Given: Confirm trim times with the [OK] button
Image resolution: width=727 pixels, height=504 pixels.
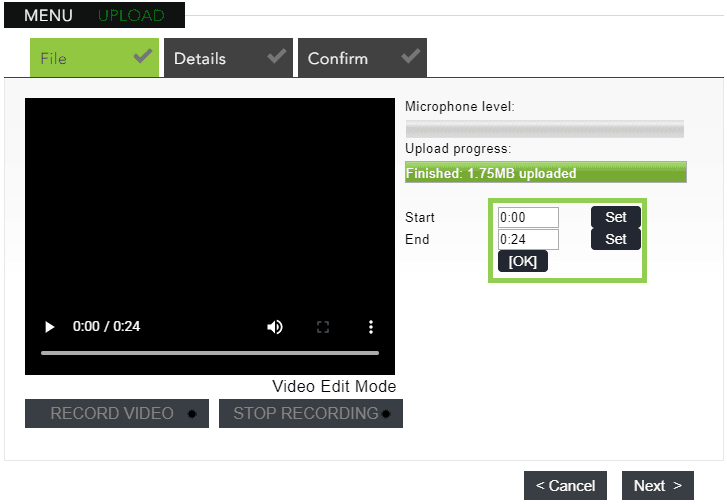Looking at the screenshot, I should coord(523,261).
